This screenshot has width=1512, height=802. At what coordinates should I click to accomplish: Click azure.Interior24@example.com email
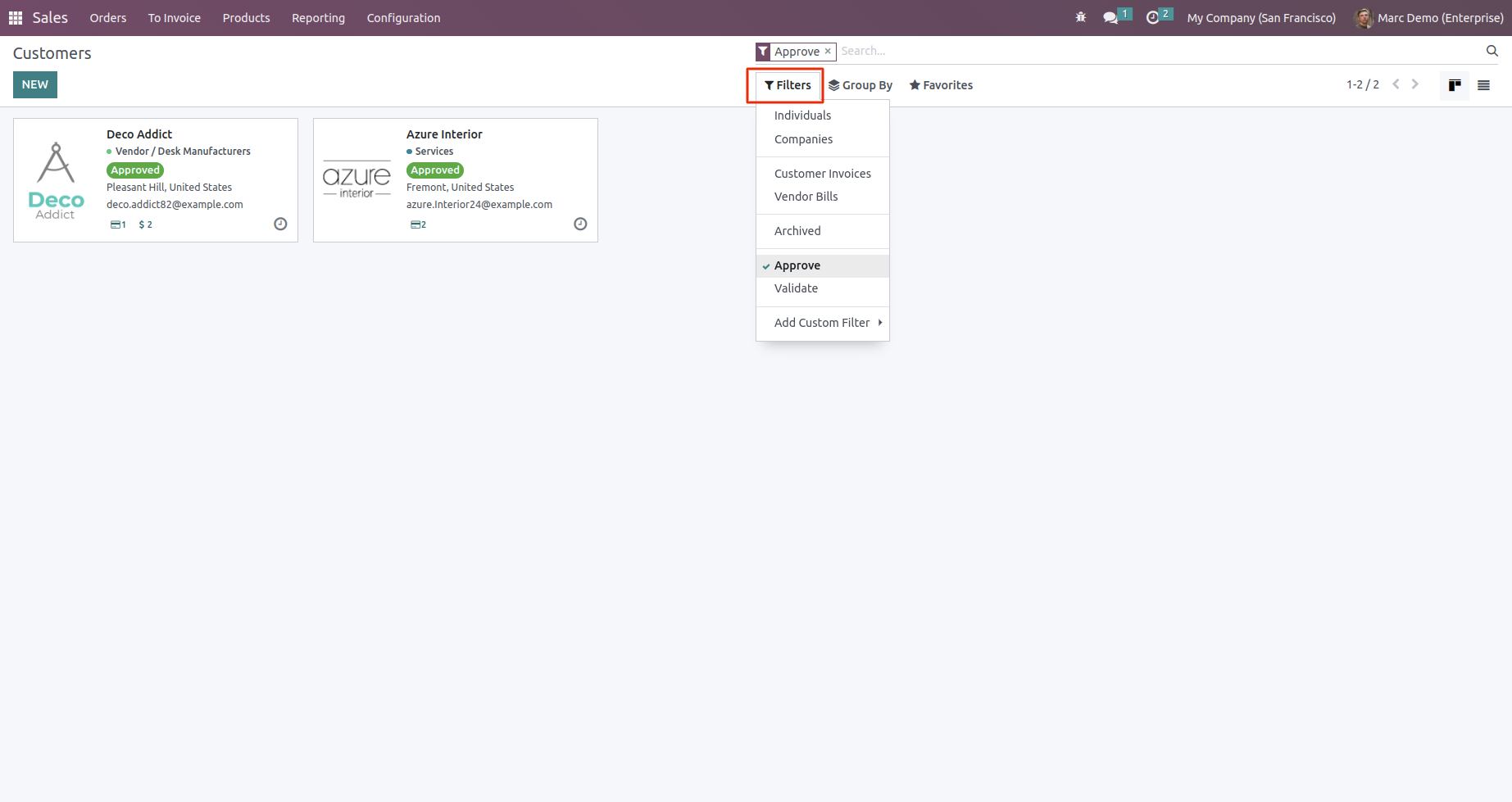[479, 205]
